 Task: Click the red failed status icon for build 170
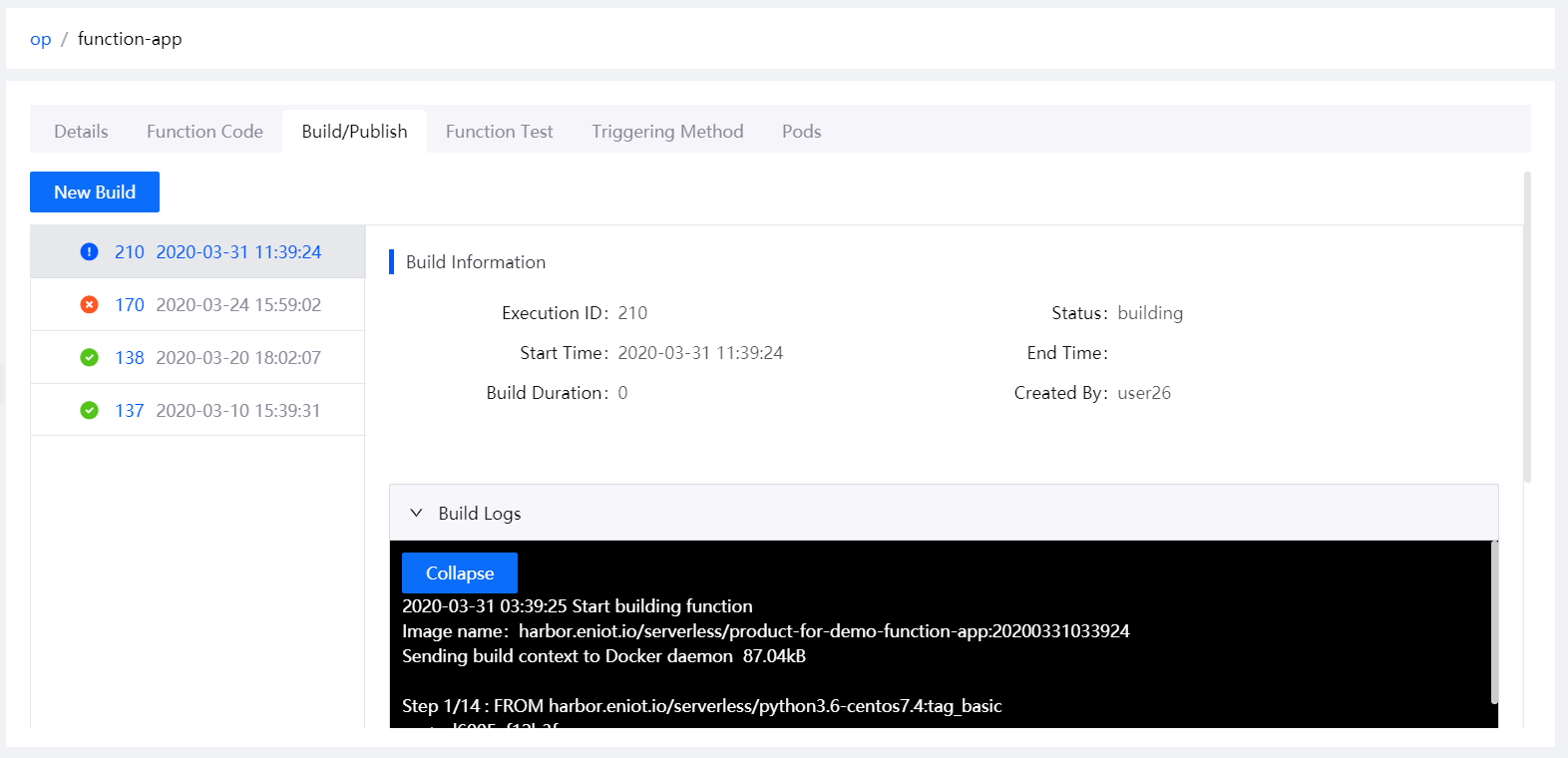(x=89, y=305)
